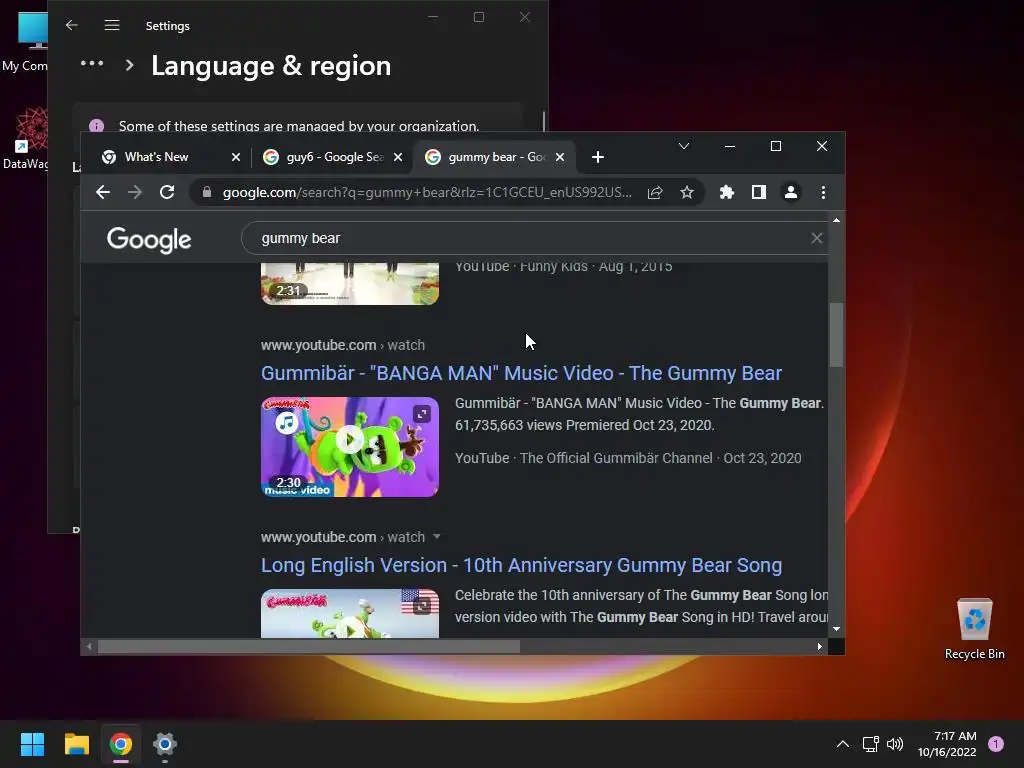Screen dimensions: 1024x768
Task: Switch to What's New tab
Action: click(157, 157)
